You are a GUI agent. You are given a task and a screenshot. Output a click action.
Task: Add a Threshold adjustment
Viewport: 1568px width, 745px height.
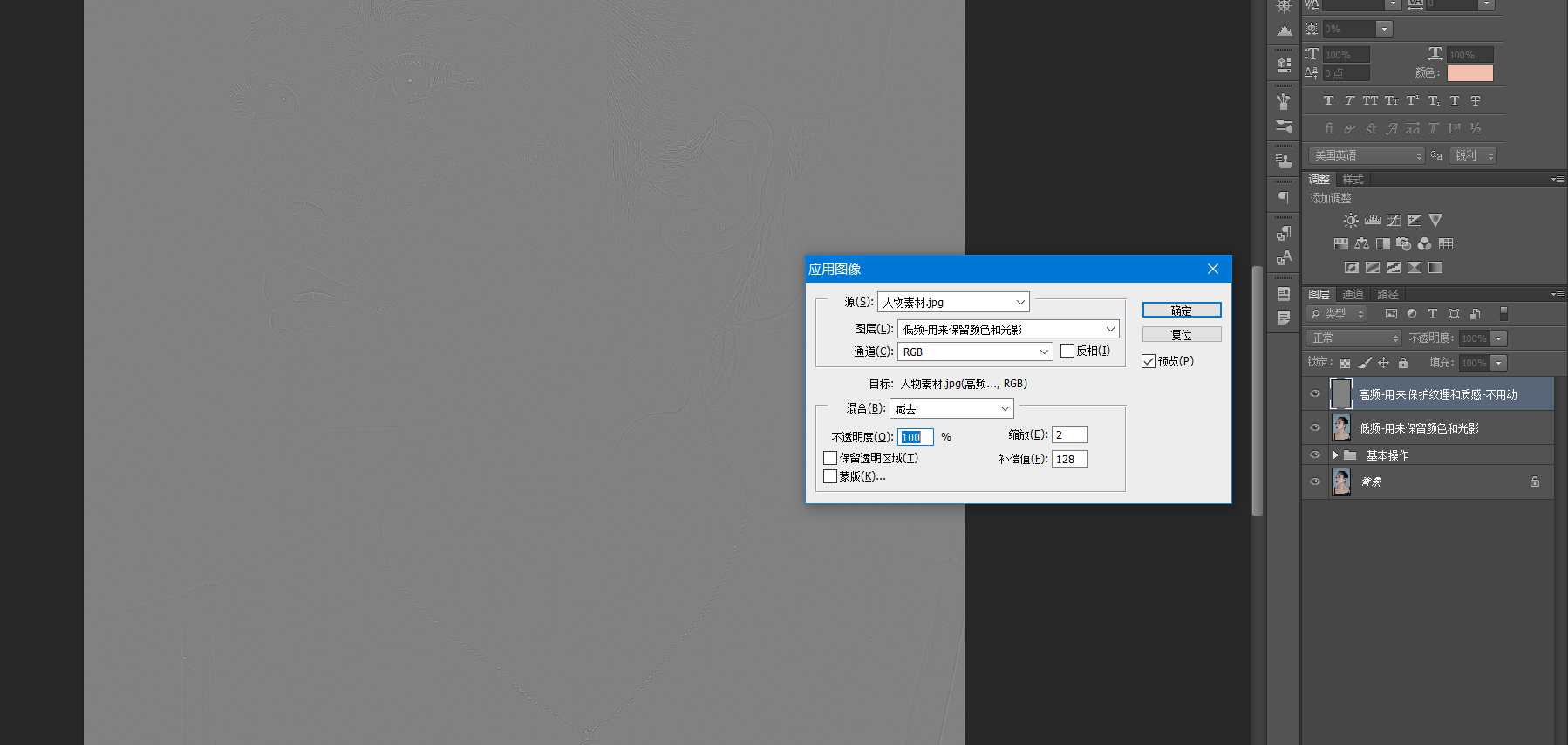1394,267
